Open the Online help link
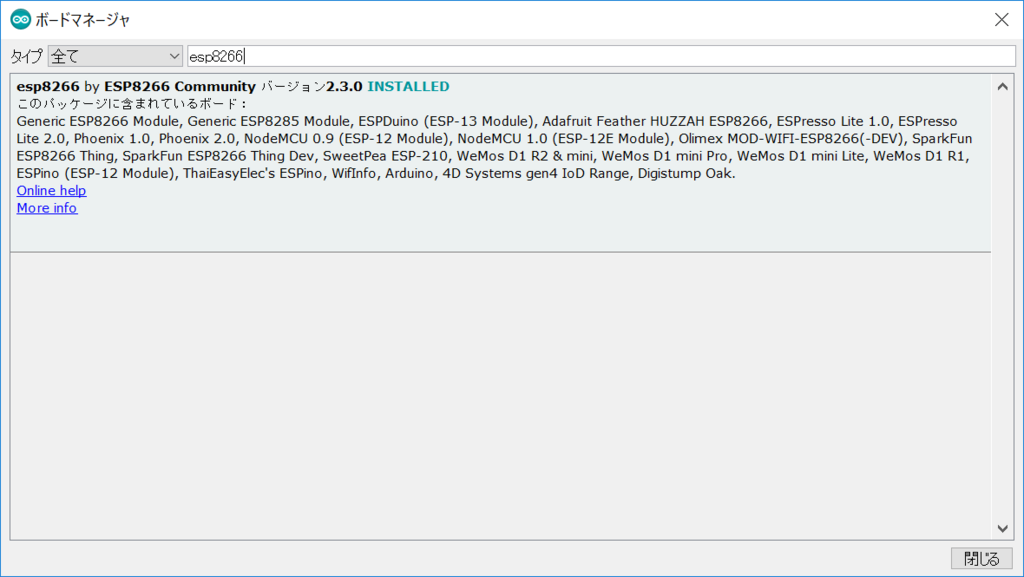This screenshot has height=577, width=1024. click(52, 191)
